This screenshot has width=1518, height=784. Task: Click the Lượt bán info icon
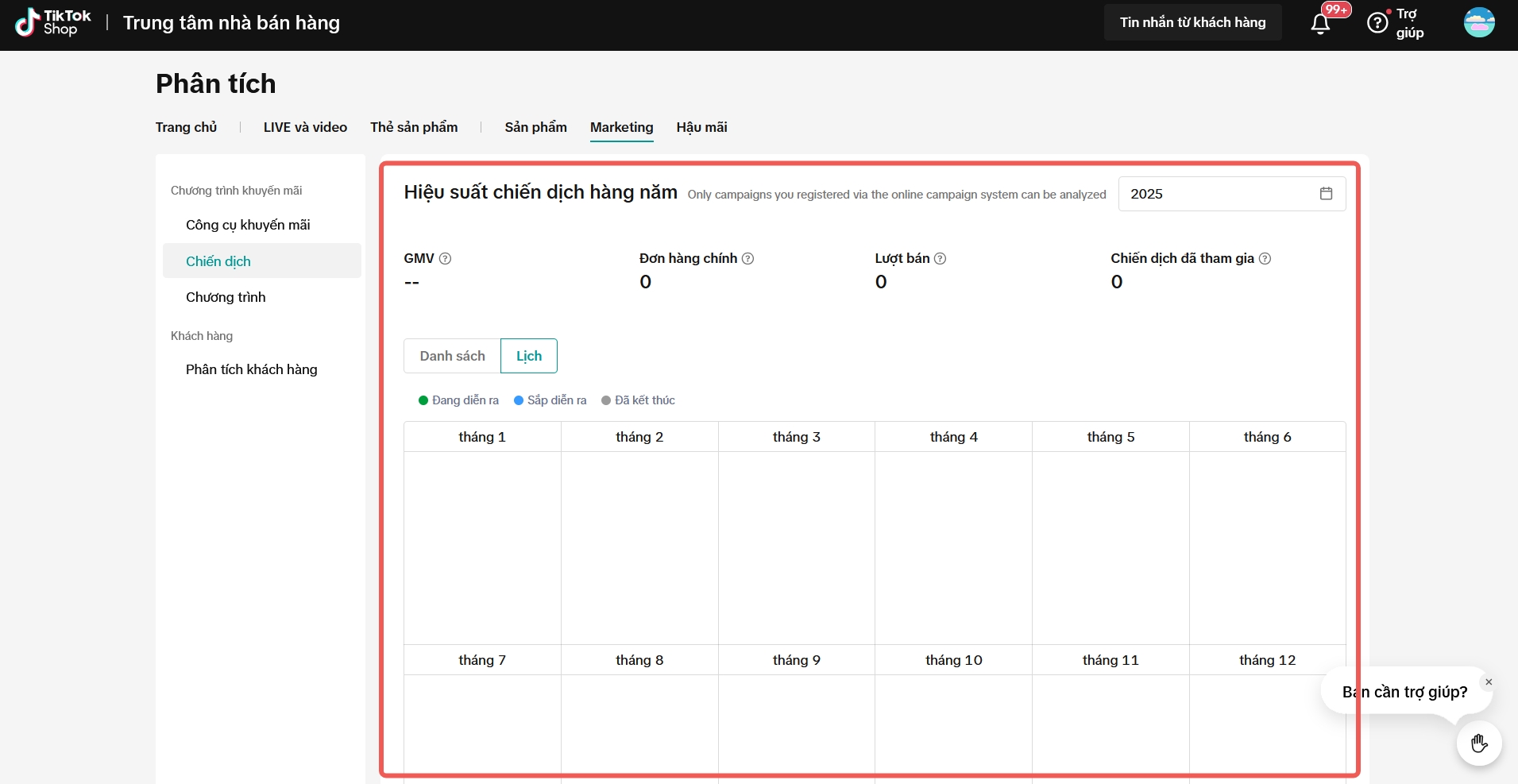[x=940, y=258]
